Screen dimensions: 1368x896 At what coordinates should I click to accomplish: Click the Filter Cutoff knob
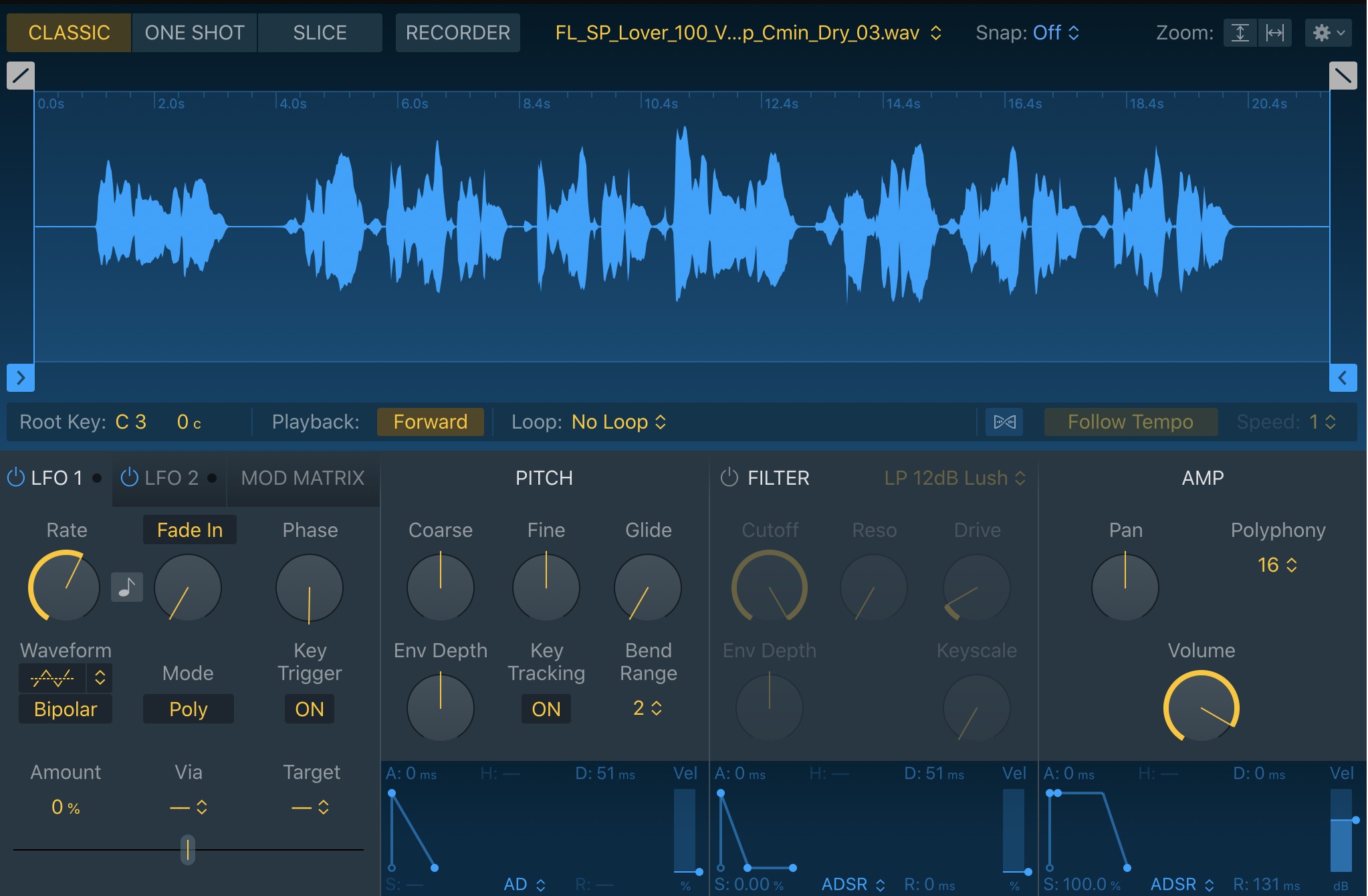[x=770, y=587]
